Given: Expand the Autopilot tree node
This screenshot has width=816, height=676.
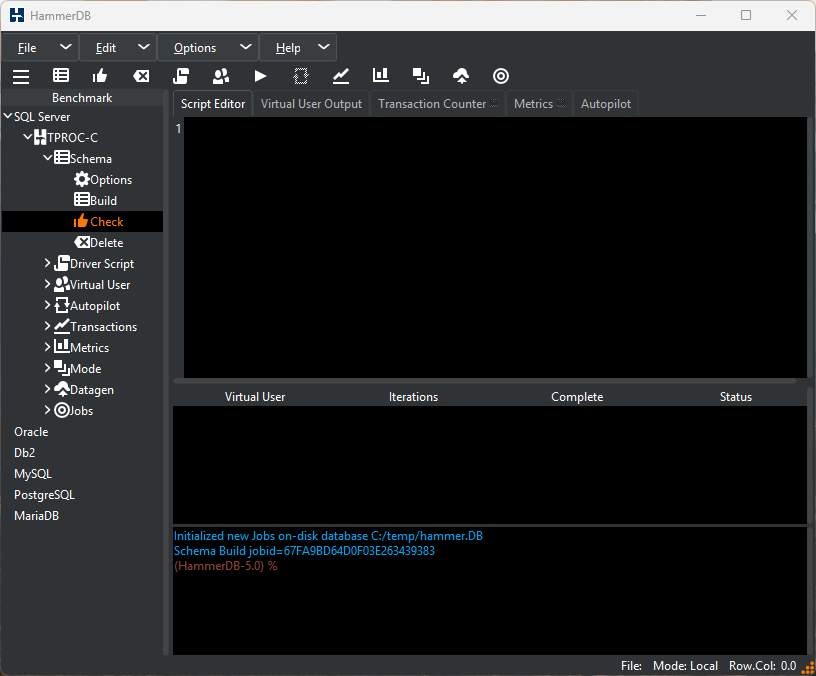Looking at the screenshot, I should [x=47, y=305].
